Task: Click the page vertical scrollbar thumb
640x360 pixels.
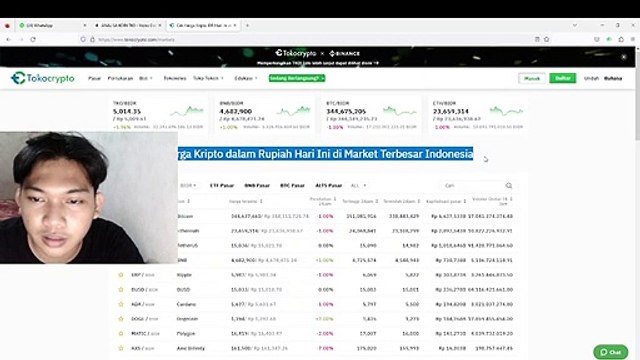Action: (637, 96)
